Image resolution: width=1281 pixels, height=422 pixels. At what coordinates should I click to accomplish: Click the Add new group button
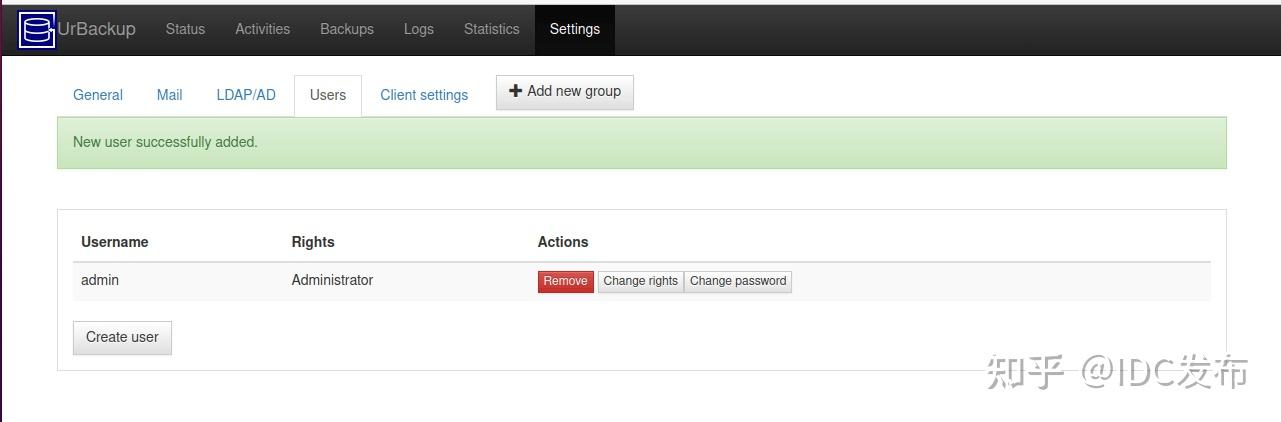click(565, 91)
